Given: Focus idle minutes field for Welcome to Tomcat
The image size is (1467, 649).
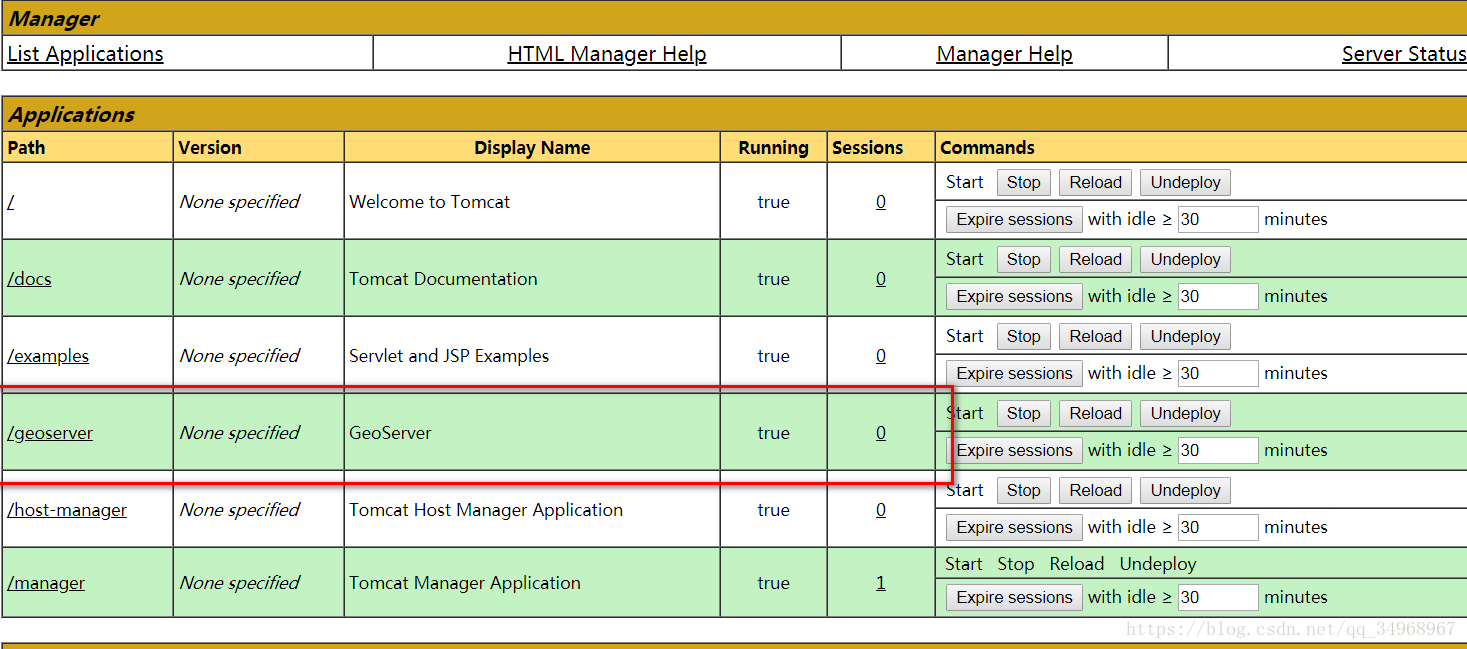Looking at the screenshot, I should [1218, 219].
